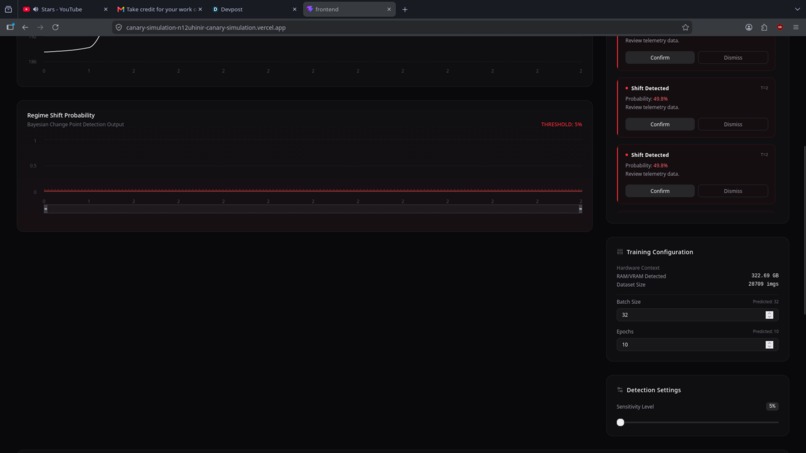Screen dimensions: 806x453
Task: Click the 5% sensitivity value badge
Action: click(772, 406)
